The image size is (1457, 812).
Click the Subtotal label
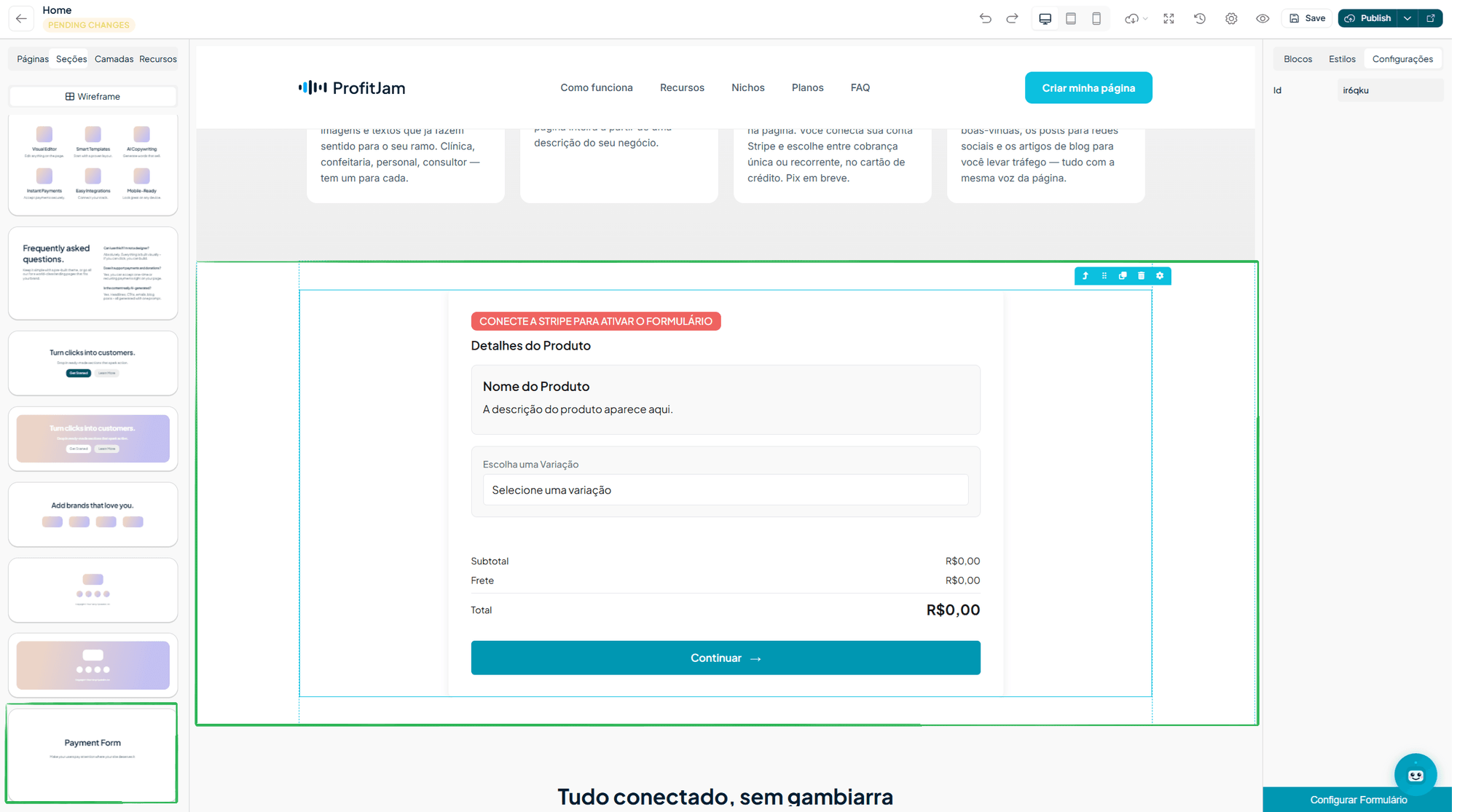(491, 562)
